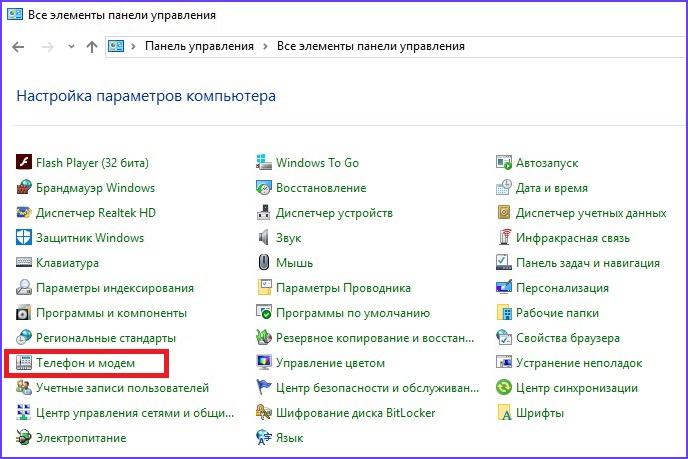
Task: Open the Шифрование диска BitLocker icon
Action: tap(264, 412)
